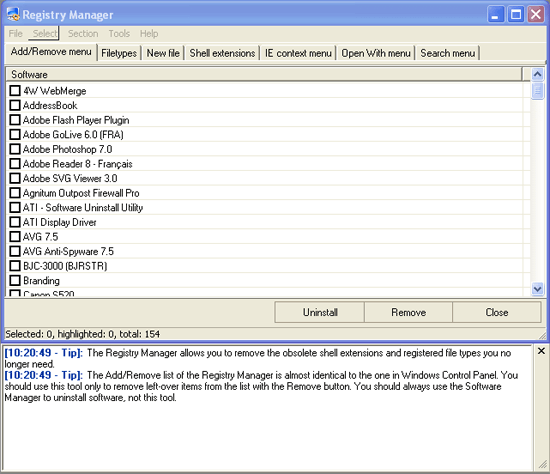Select Agnitum Outpost Firewall Pro checkbox
This screenshot has height=474, width=550.
[15, 193]
